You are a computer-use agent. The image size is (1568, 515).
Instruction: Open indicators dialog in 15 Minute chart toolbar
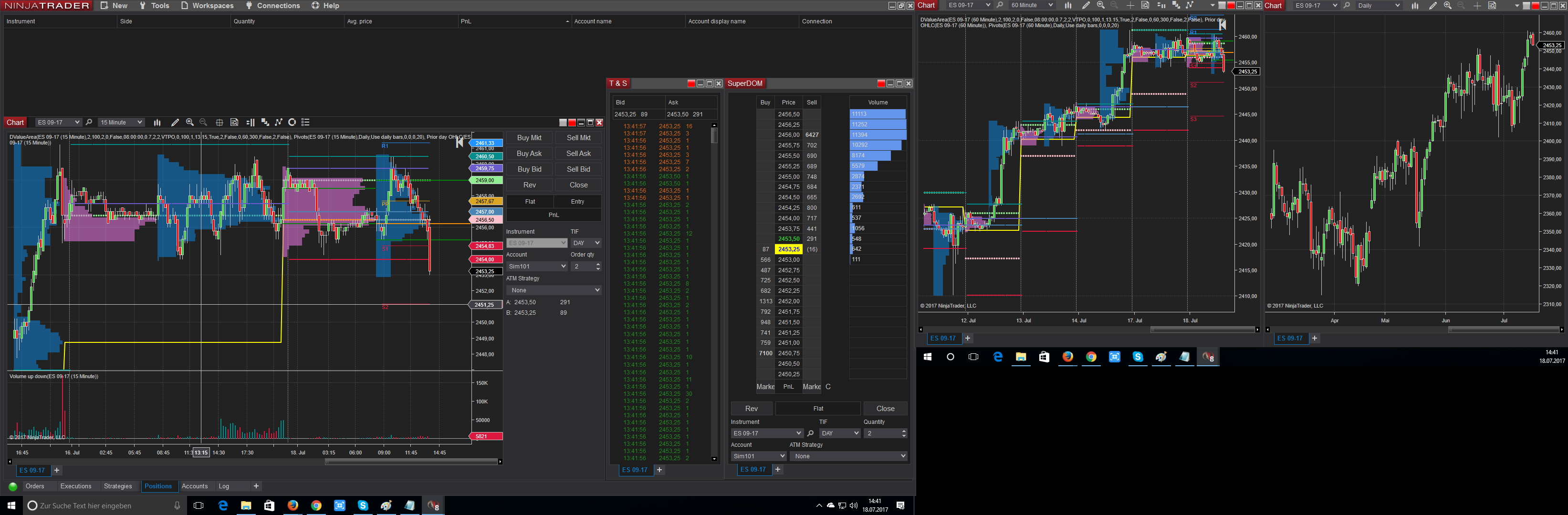[265, 123]
